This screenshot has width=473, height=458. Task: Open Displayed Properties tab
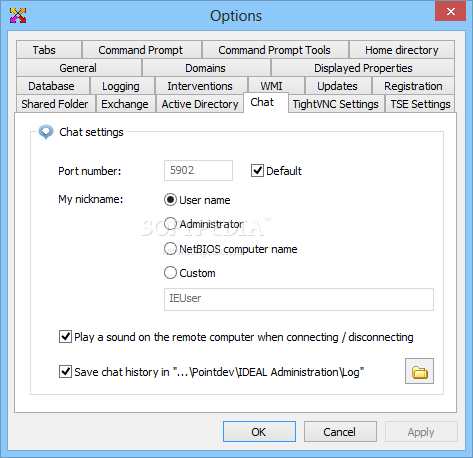363,68
